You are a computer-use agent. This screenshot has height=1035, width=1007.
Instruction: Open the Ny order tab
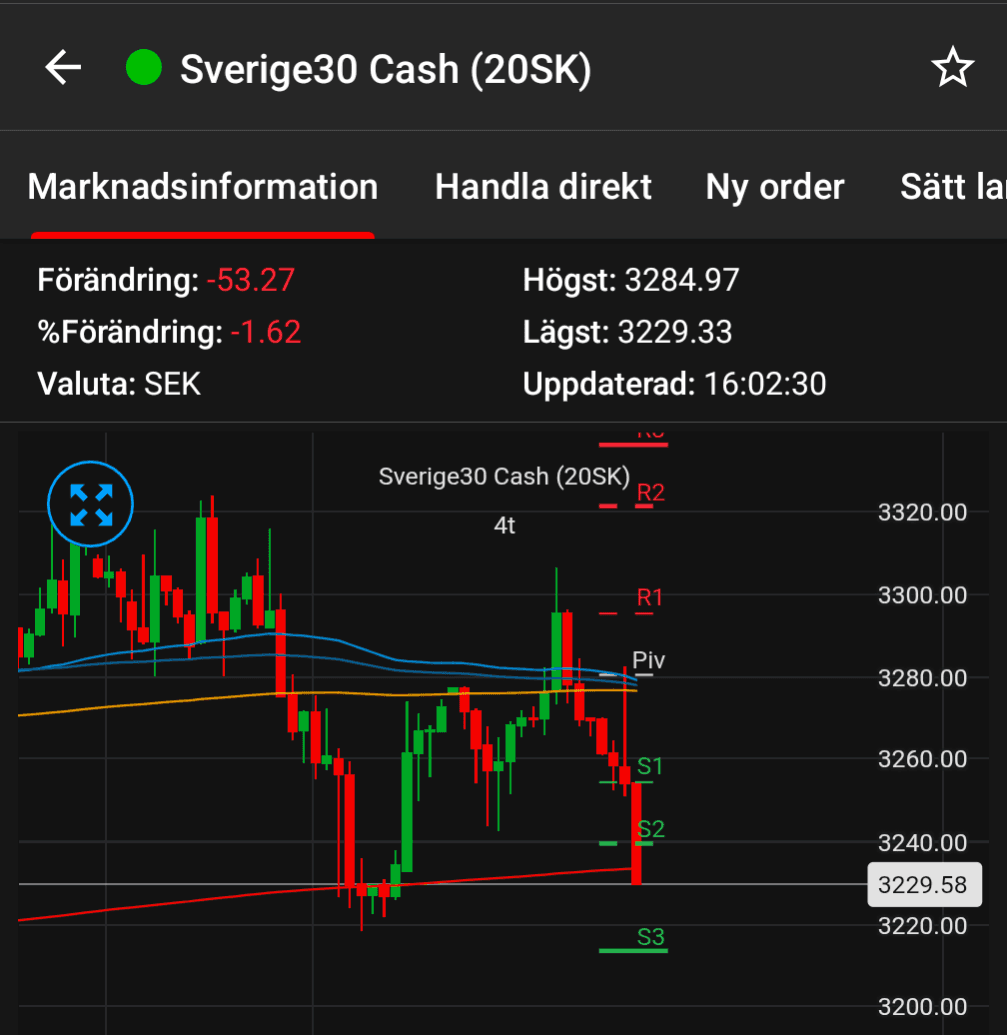(x=775, y=187)
